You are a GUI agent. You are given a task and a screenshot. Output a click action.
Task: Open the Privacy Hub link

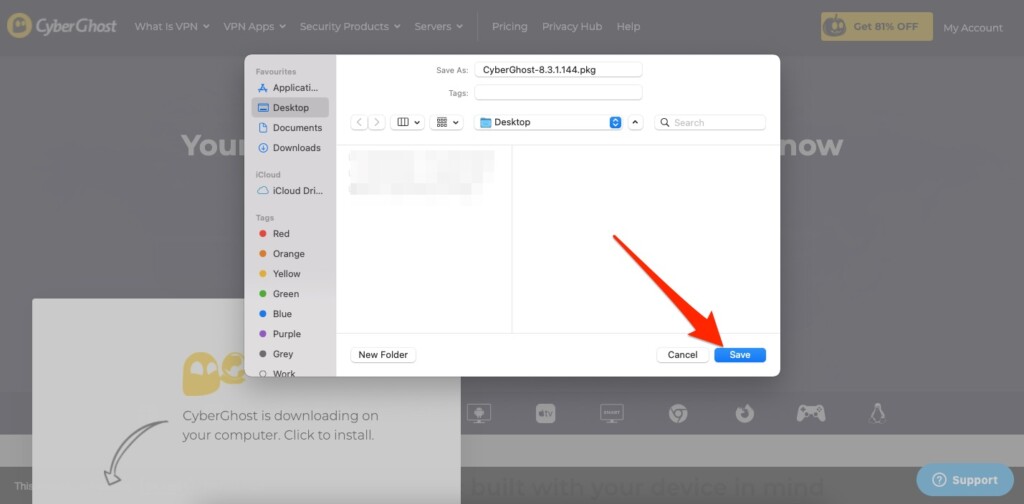click(x=572, y=27)
